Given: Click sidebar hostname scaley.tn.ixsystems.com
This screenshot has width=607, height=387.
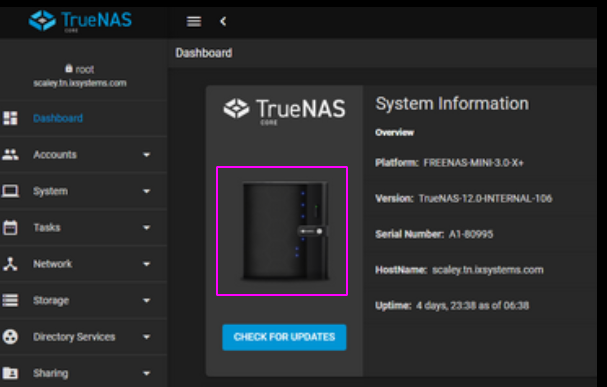Looking at the screenshot, I should pyautogui.click(x=80, y=83).
